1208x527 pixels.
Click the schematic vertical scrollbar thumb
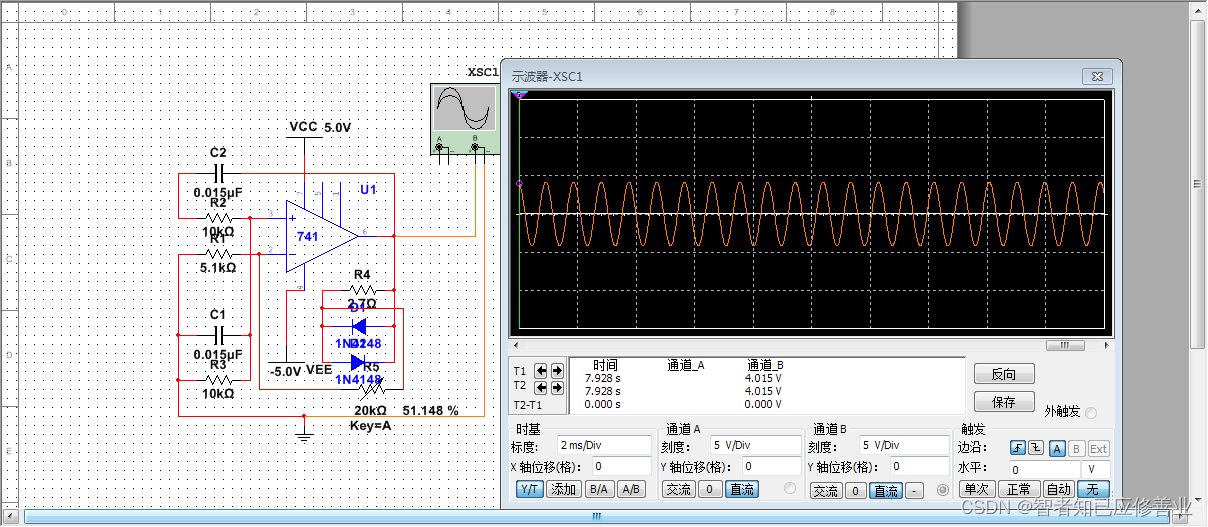[x=1198, y=183]
